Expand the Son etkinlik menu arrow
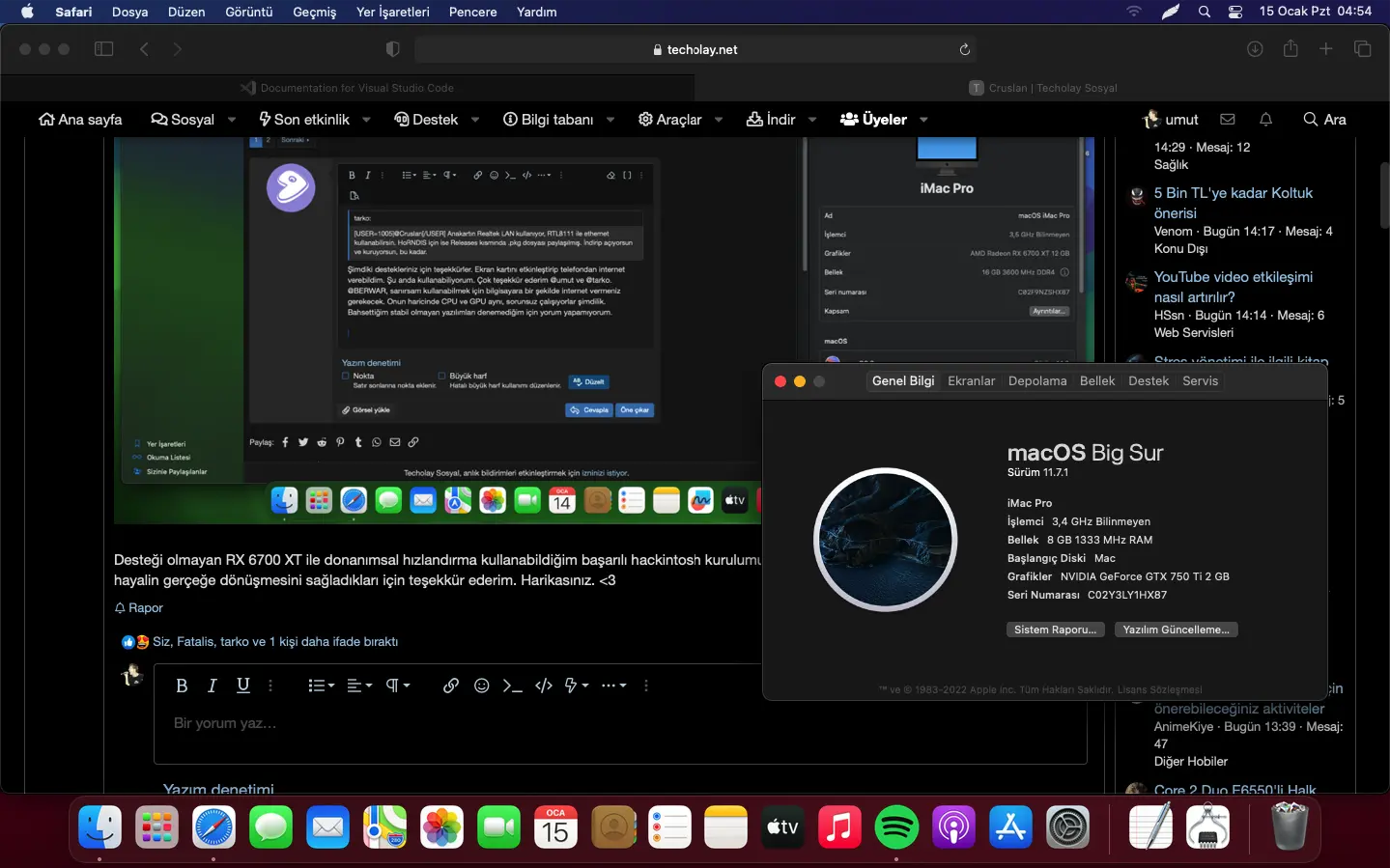 click(x=367, y=120)
